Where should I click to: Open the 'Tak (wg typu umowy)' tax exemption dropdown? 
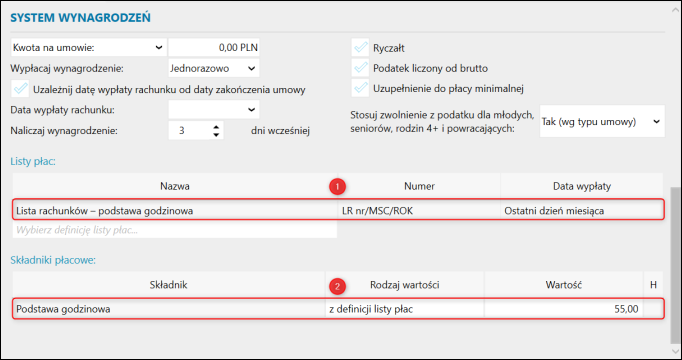tap(602, 122)
